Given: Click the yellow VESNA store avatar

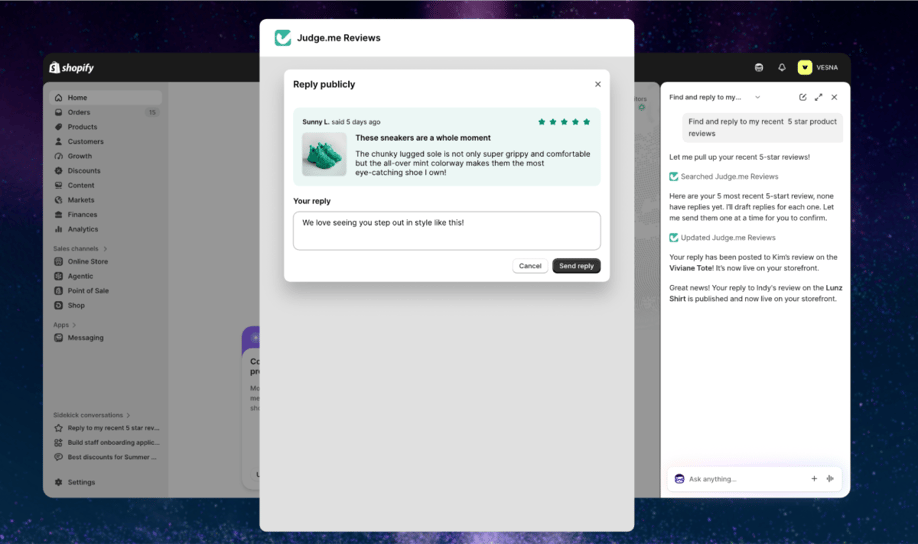Looking at the screenshot, I should click(805, 68).
